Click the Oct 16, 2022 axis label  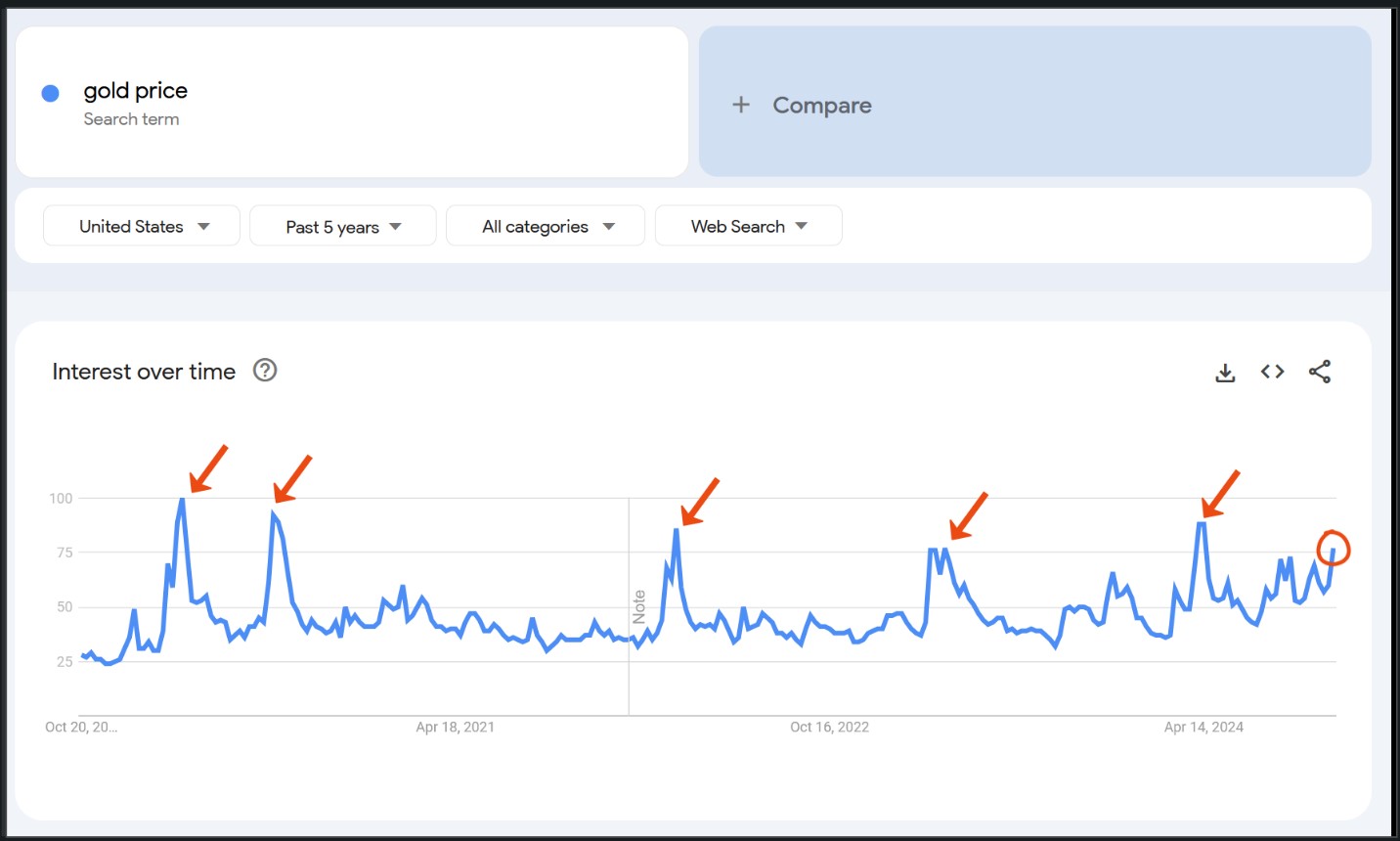pos(829,727)
